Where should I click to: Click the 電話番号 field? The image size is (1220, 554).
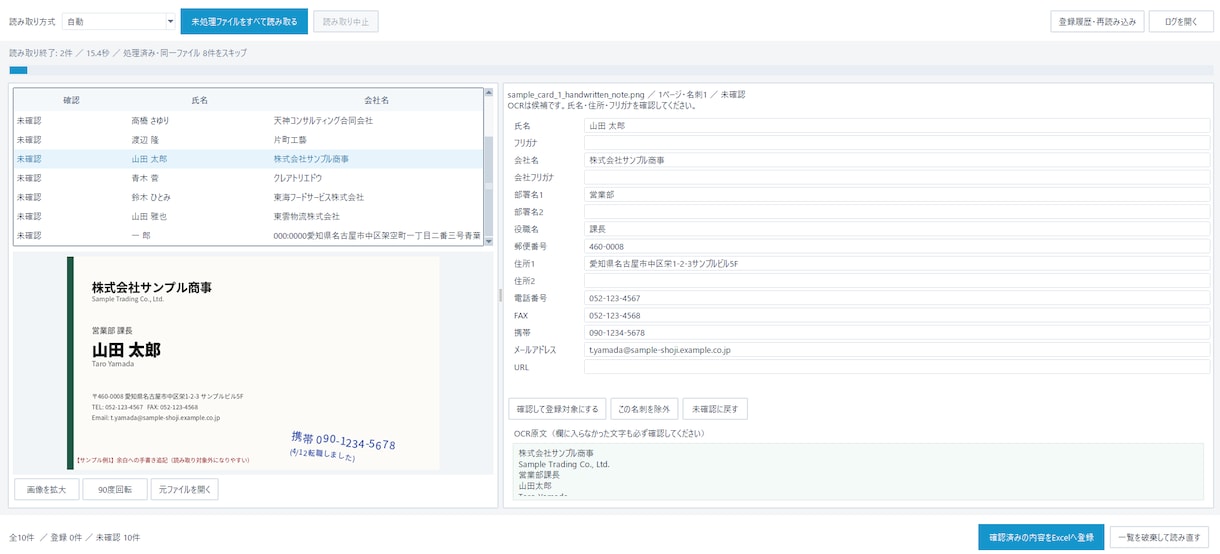(897, 298)
